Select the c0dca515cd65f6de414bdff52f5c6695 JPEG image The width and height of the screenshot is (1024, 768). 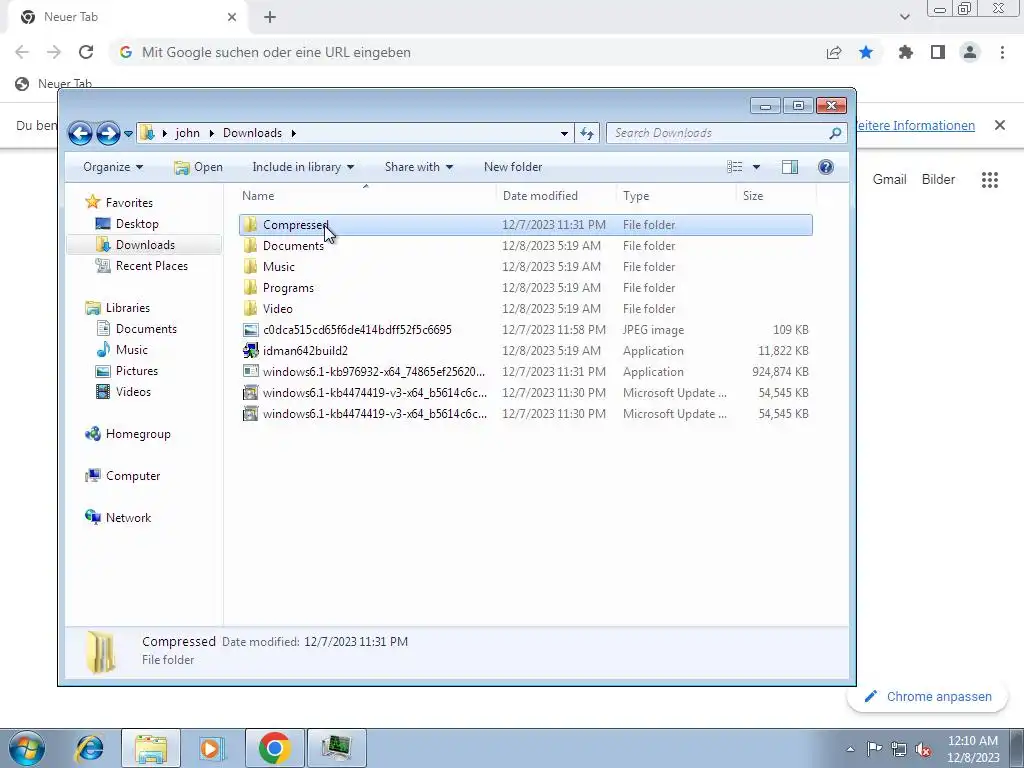[526, 330]
